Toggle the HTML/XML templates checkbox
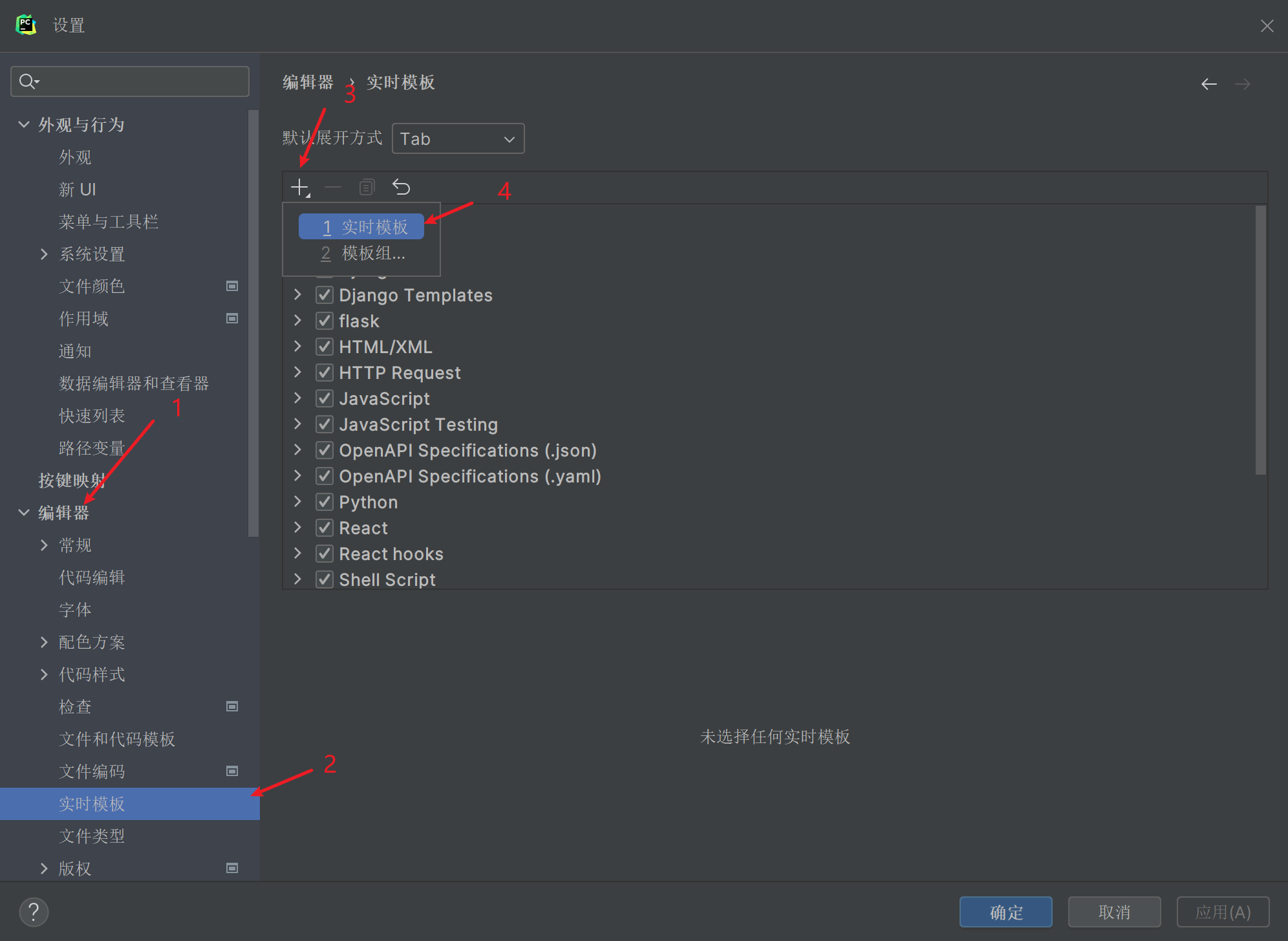The width and height of the screenshot is (1288, 941). [323, 346]
